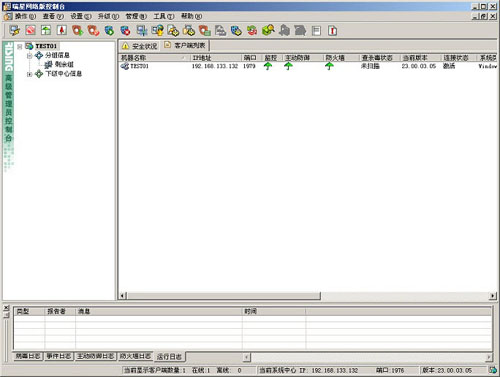Viewport: 500px width, 377px height.
Task: Click the client list horizontal scrollbar thumb
Action: coord(224,296)
